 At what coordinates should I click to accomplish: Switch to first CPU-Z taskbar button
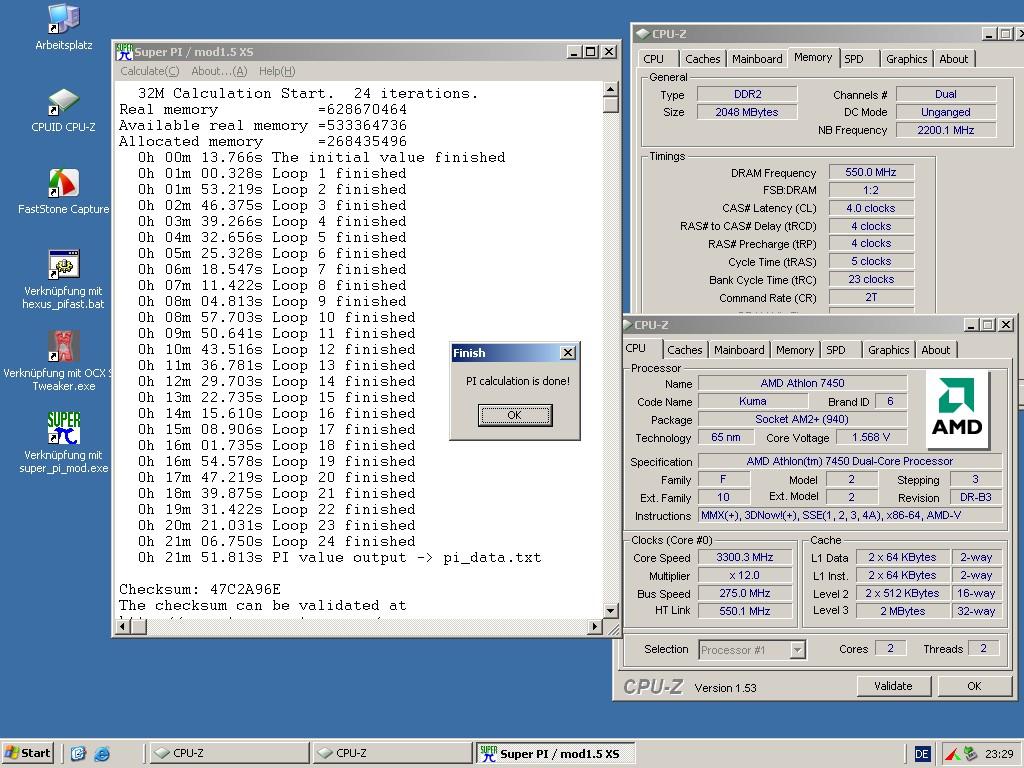[x=229, y=753]
